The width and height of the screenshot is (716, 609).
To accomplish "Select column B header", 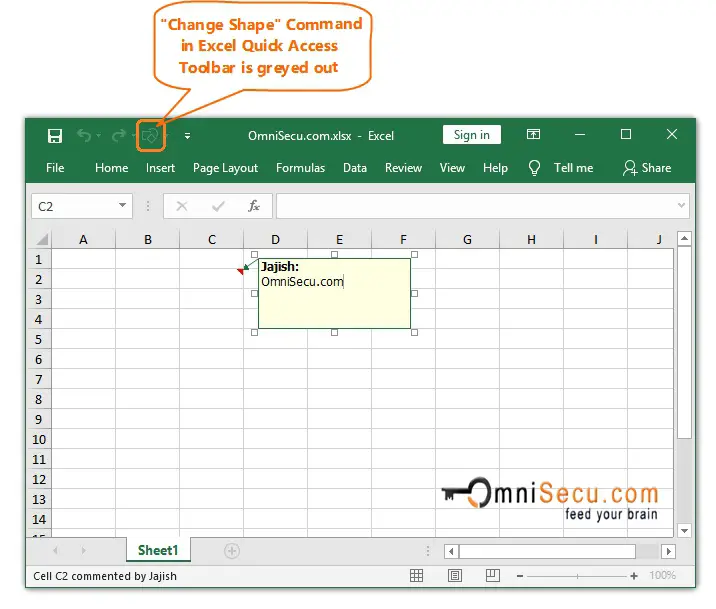I will pyautogui.click(x=148, y=240).
